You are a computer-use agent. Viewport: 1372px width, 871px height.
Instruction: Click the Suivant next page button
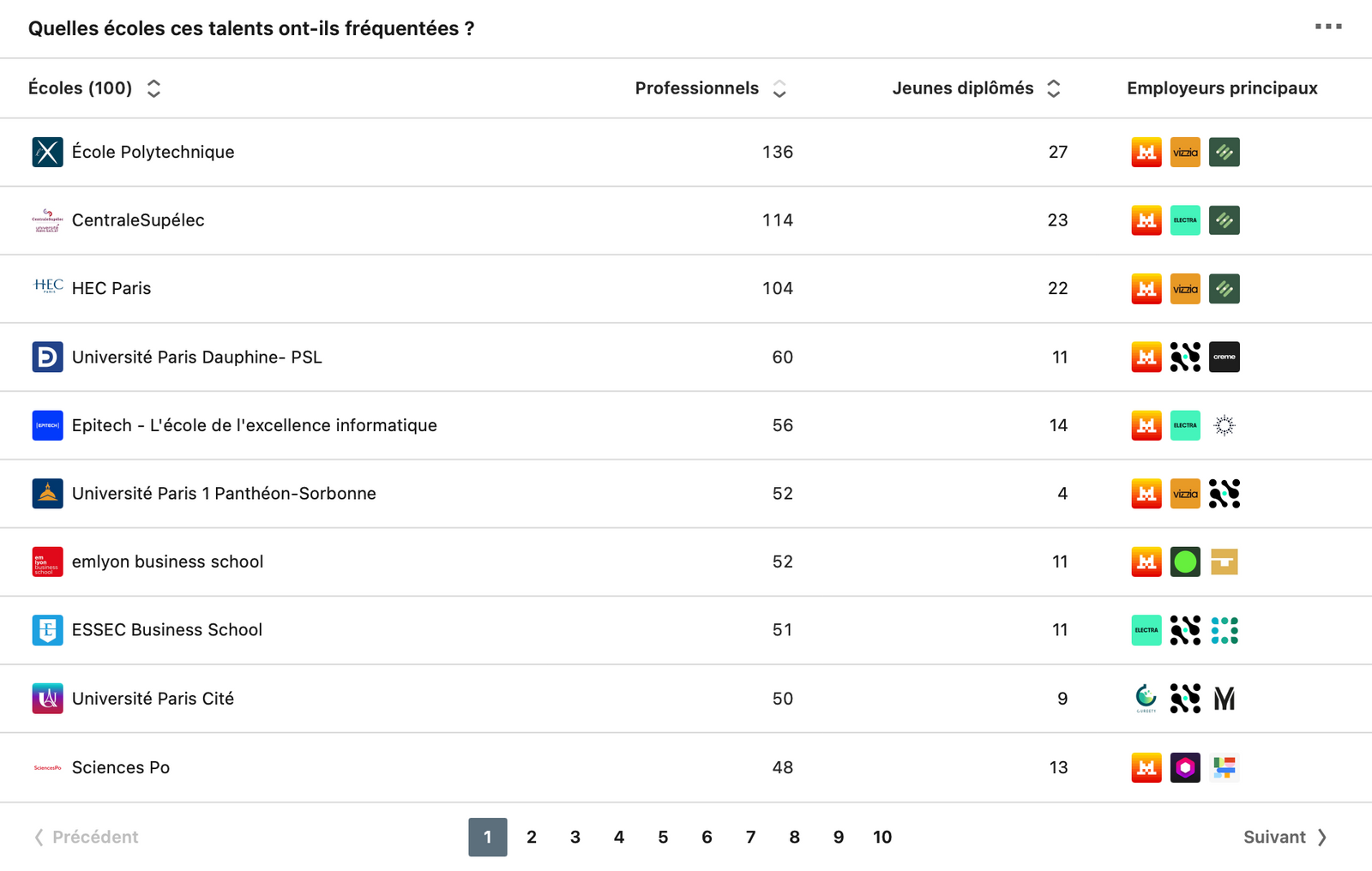tap(1285, 838)
